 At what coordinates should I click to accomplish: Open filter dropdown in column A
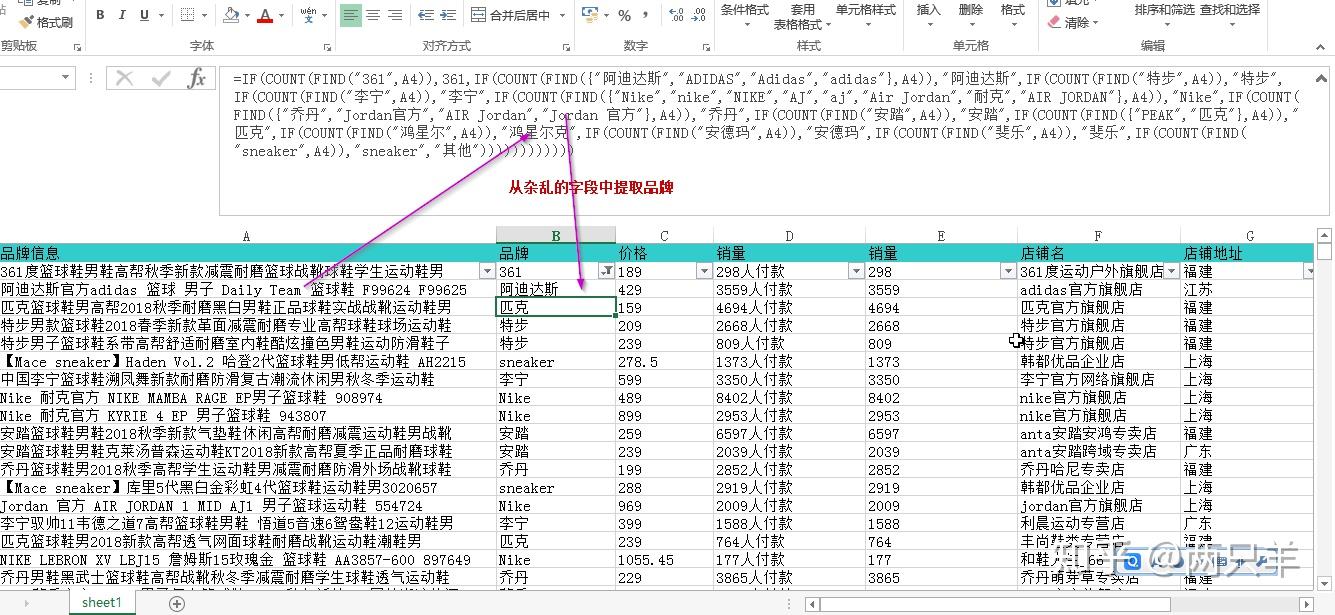pos(487,271)
